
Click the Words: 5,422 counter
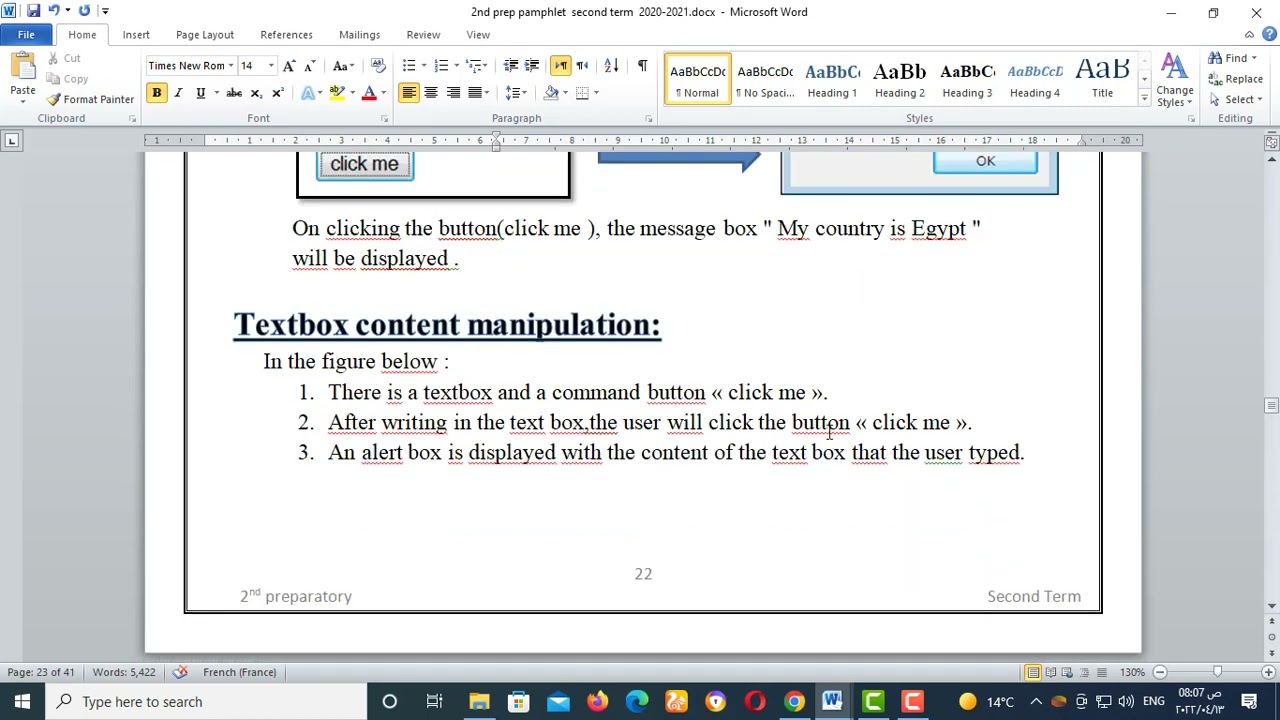point(124,672)
